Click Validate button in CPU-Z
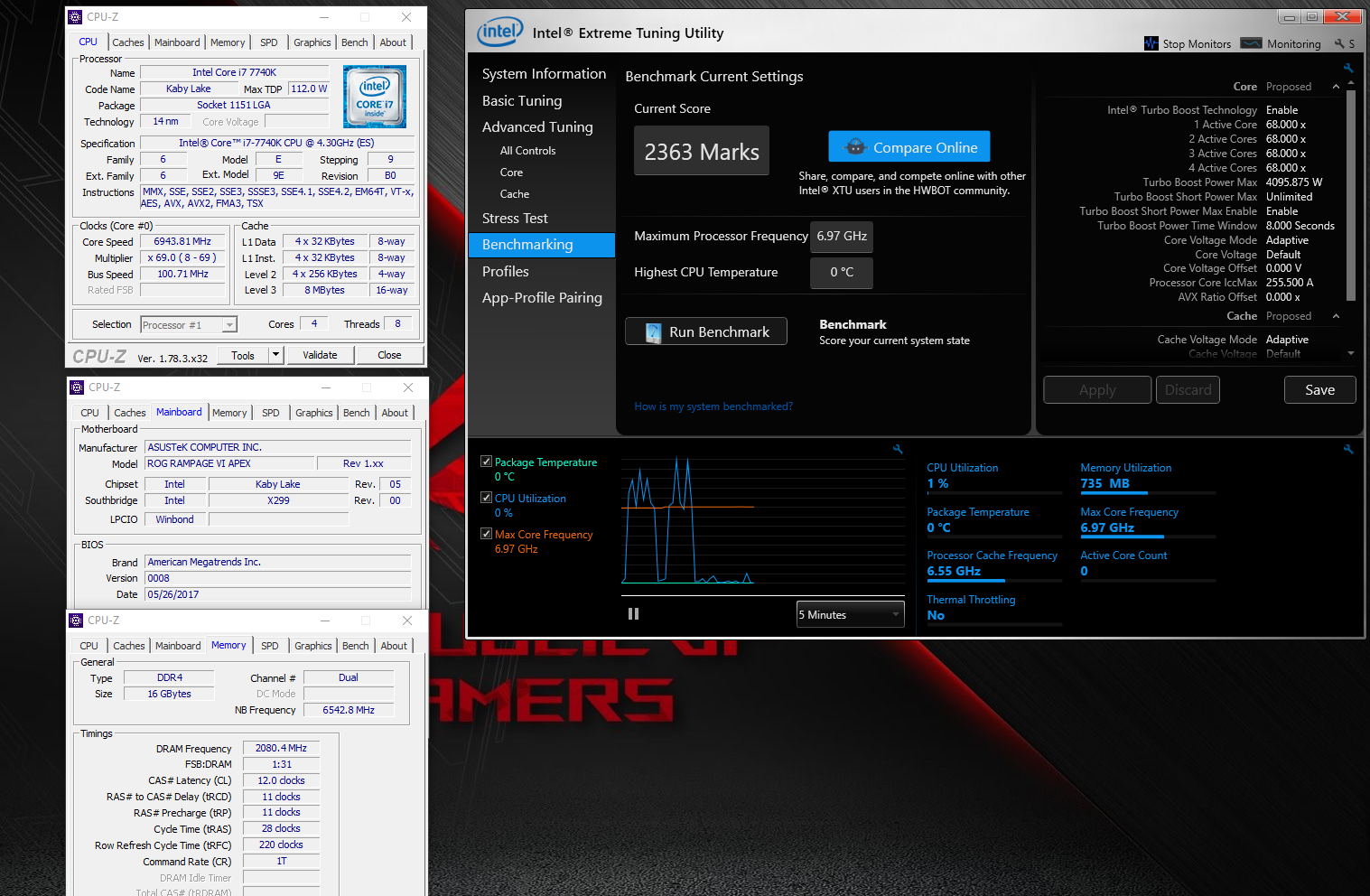This screenshot has width=1370, height=896. point(320,355)
